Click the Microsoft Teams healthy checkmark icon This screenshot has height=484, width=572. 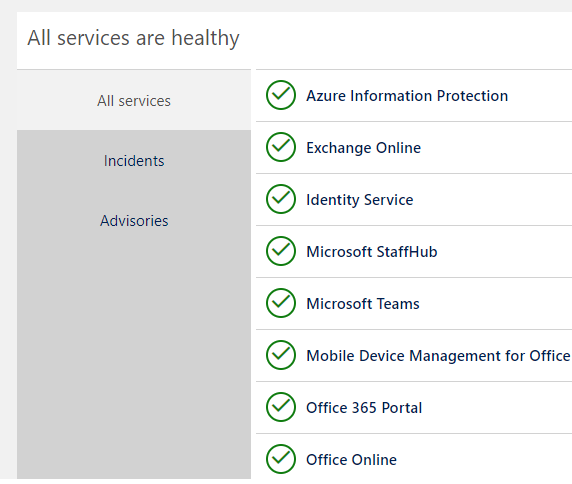(281, 303)
